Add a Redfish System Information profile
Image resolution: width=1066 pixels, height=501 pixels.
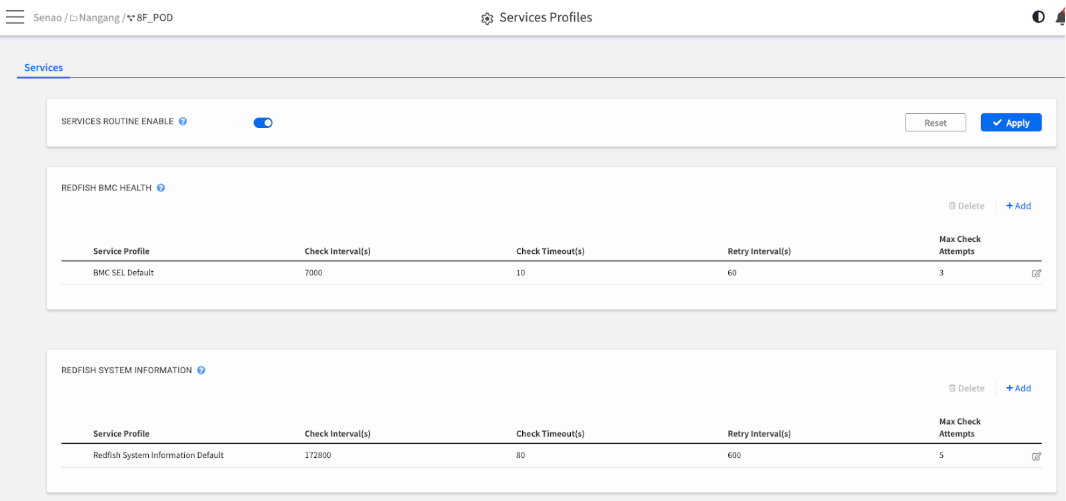pos(1018,388)
